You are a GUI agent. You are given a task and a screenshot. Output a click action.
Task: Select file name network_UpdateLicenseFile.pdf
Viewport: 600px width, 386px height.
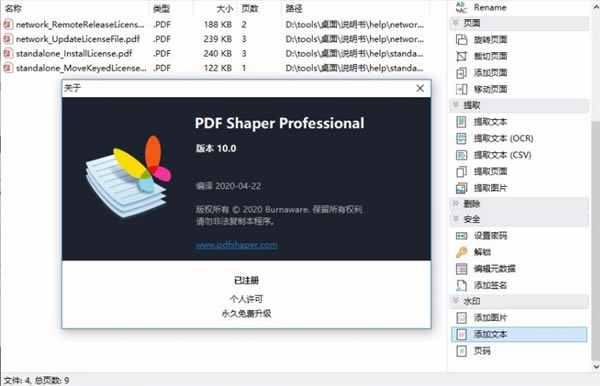(78, 39)
